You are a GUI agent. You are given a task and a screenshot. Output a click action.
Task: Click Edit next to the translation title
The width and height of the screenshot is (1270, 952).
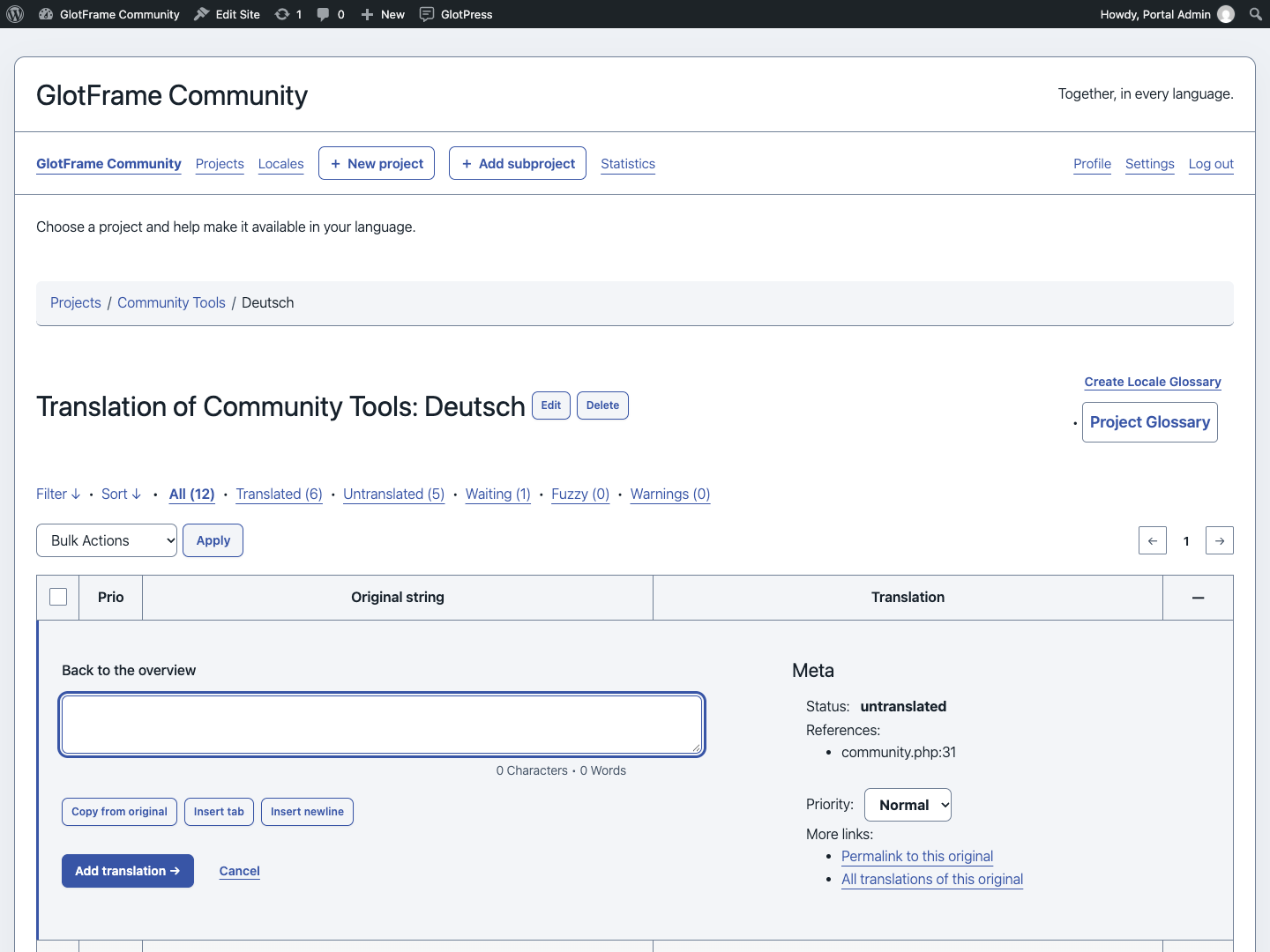coord(551,405)
